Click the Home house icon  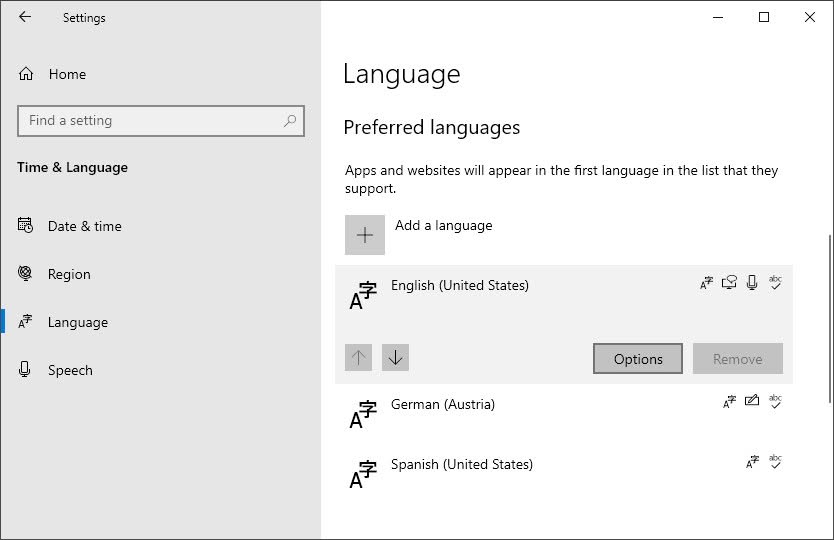pyautogui.click(x=26, y=74)
